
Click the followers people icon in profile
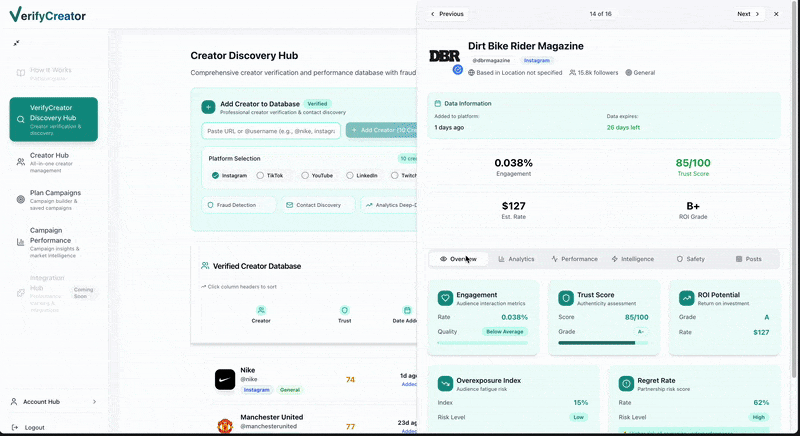point(572,73)
